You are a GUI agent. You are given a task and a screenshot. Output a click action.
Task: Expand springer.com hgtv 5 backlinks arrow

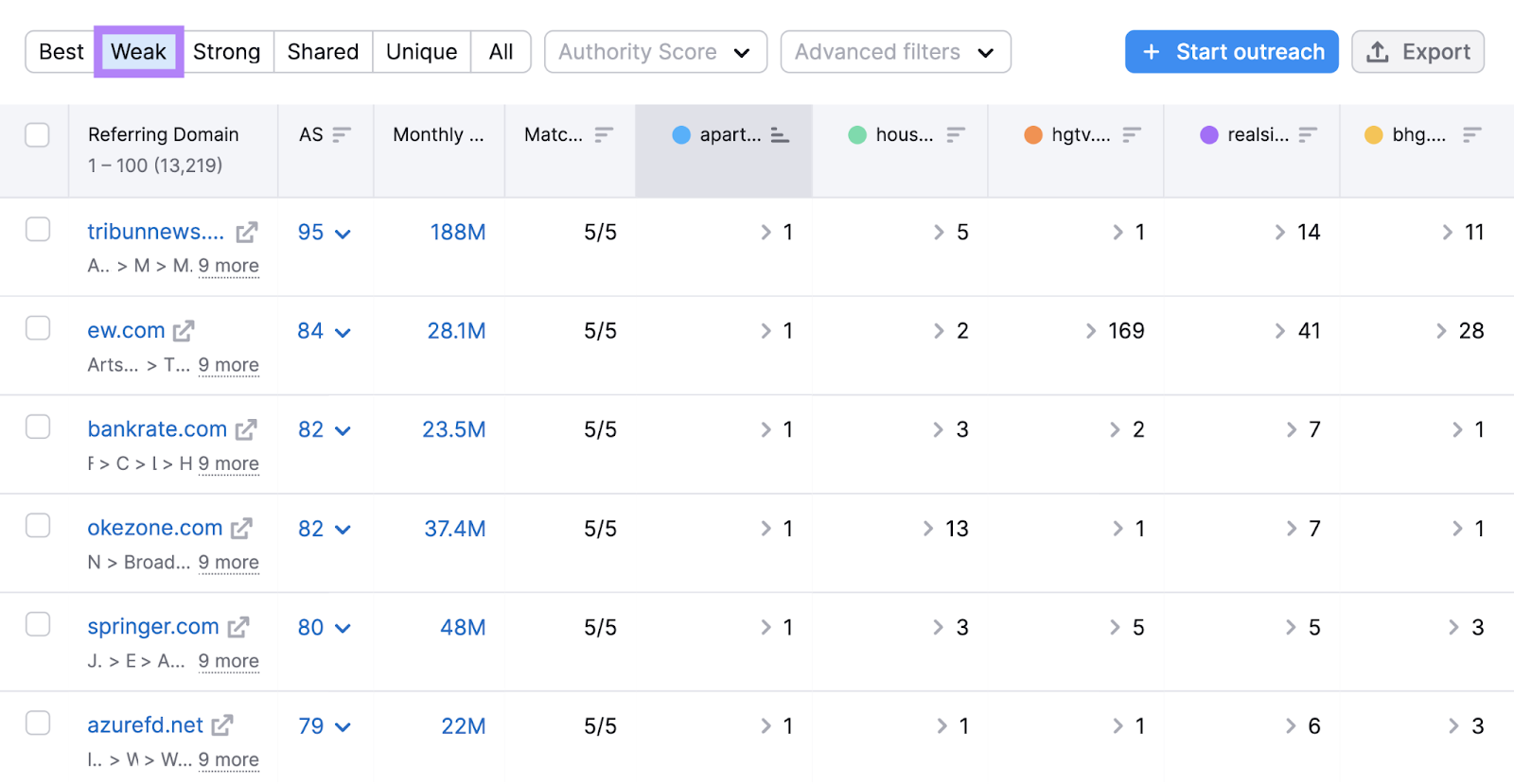1116,627
